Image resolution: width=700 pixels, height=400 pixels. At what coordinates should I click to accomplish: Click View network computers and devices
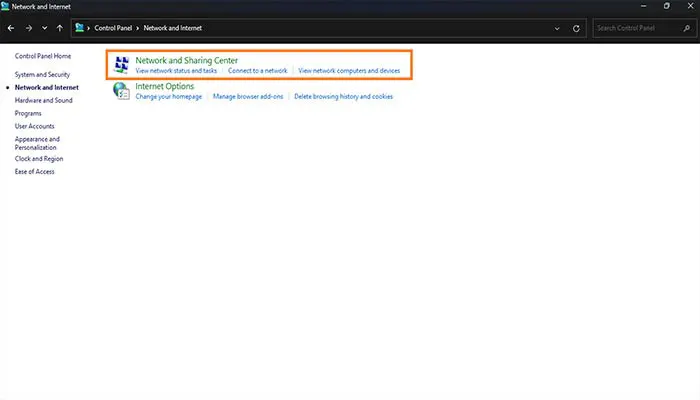(x=349, y=71)
